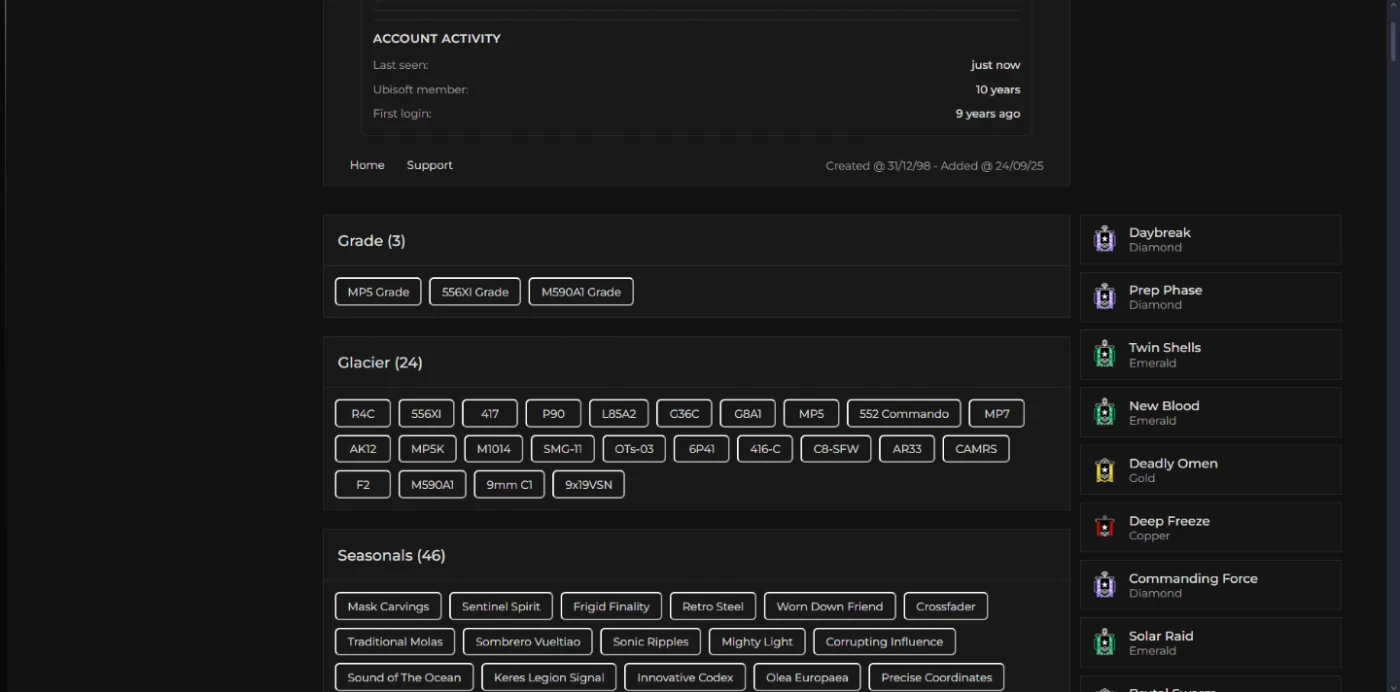1400x692 pixels.
Task: Choose the Precise Coordinates seasonal tag
Action: point(936,677)
